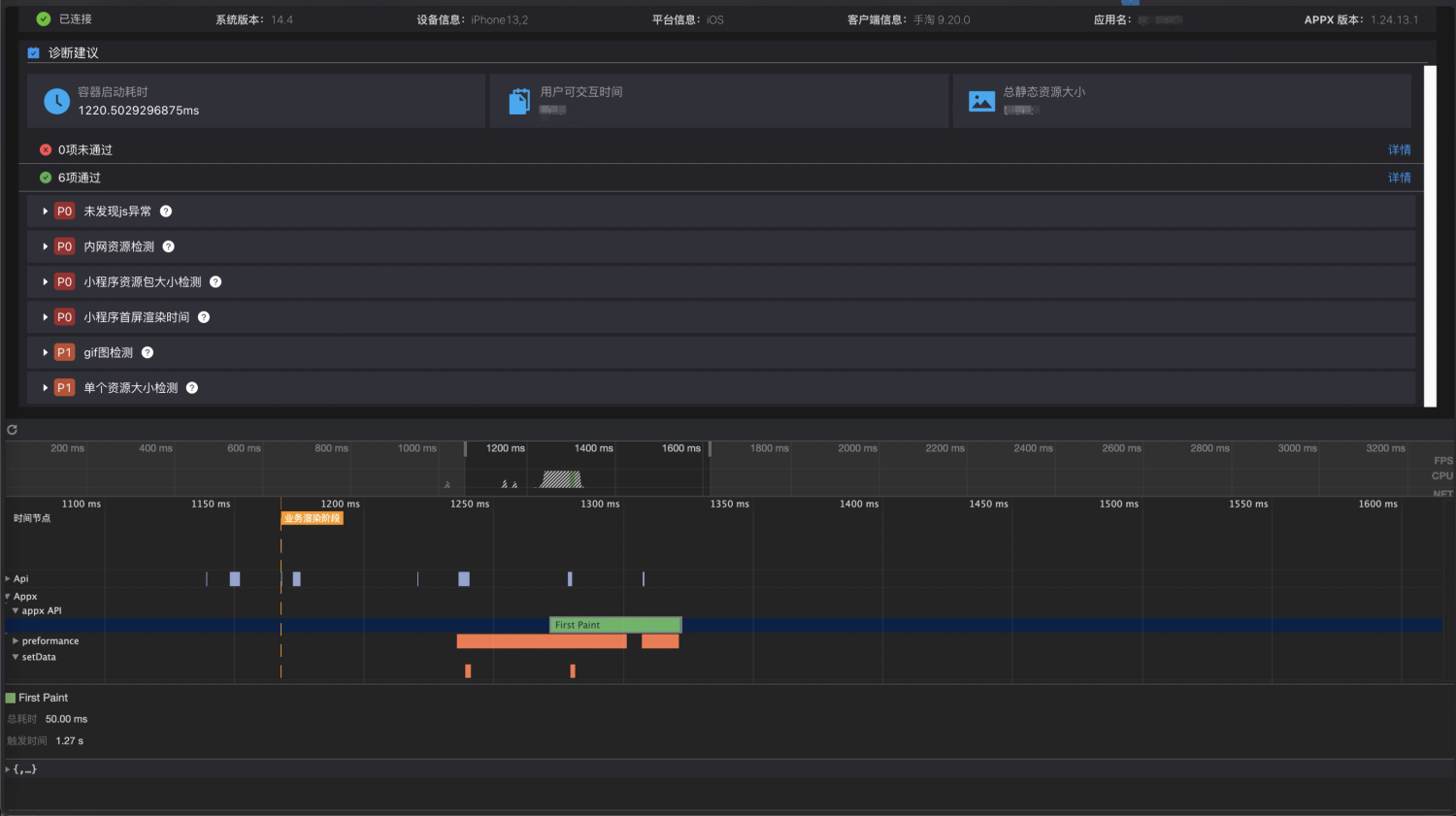
Task: Click the left handle of overview selection
Action: (x=465, y=449)
